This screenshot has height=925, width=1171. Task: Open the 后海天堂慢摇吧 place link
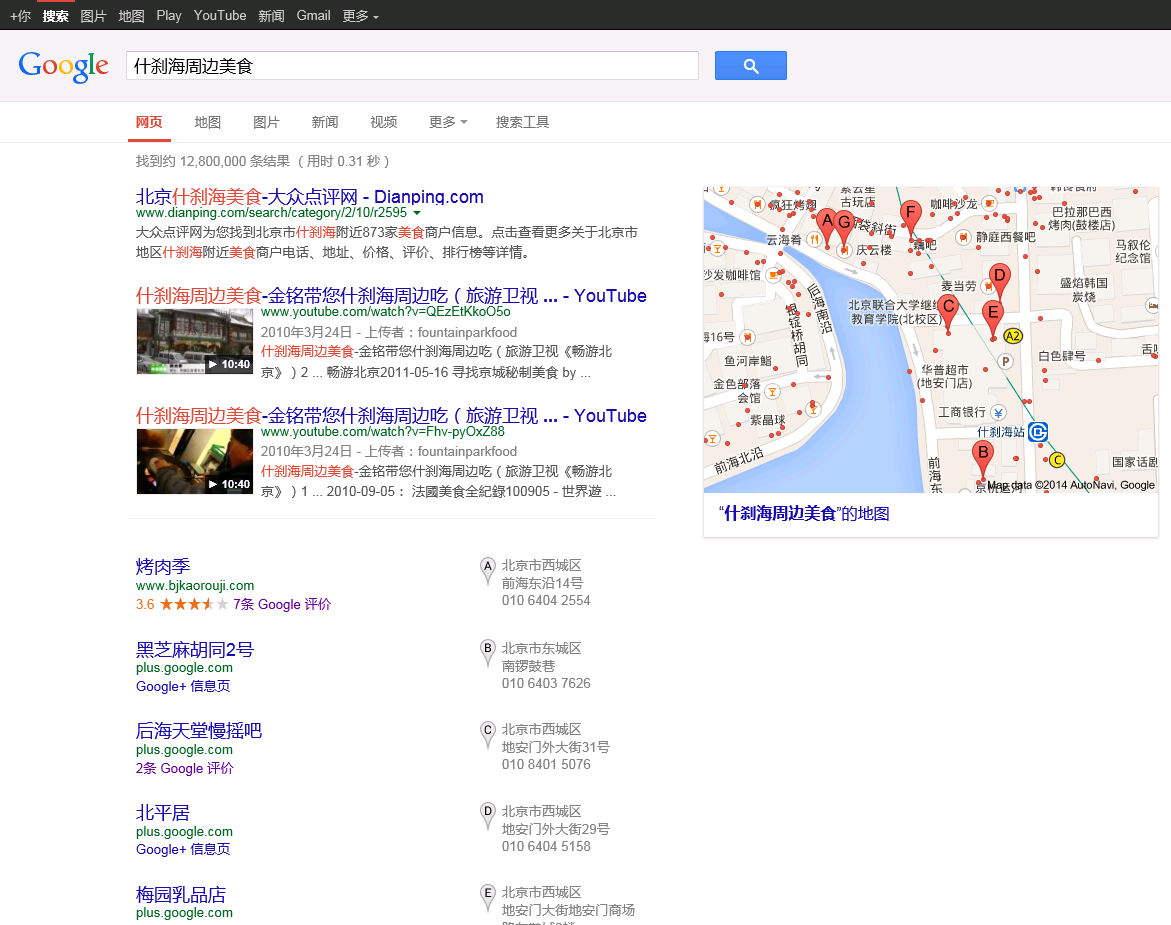(199, 730)
